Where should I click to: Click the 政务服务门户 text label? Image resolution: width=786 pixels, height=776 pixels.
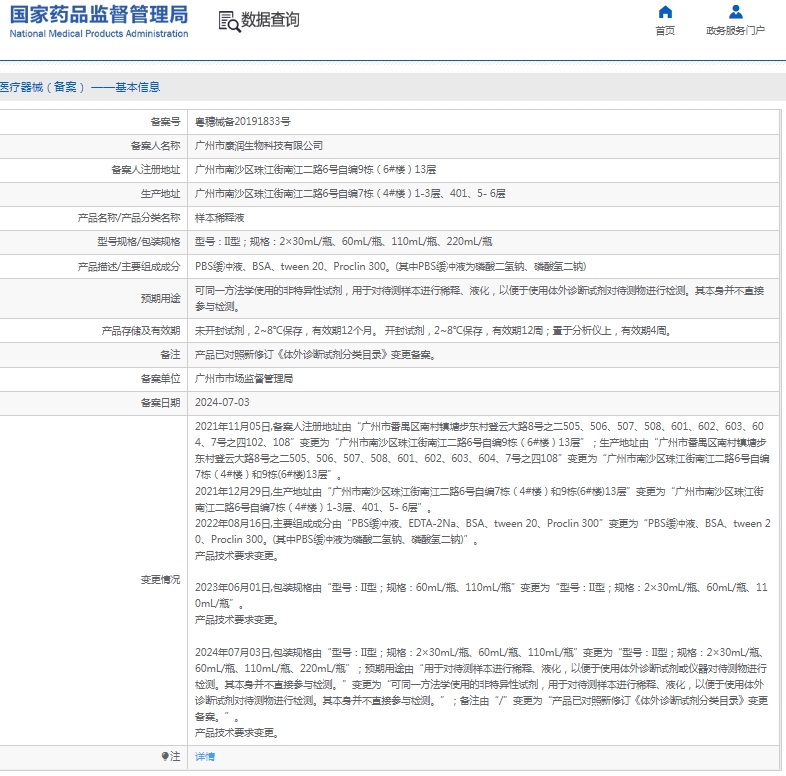735,31
